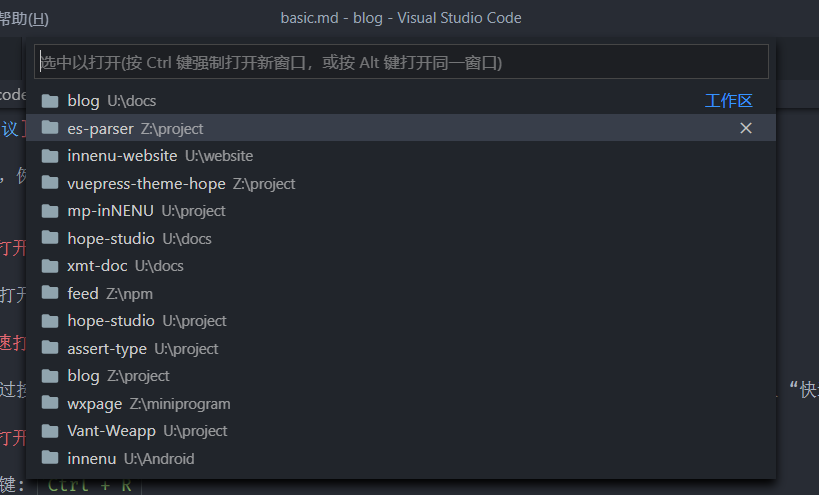Viewport: 819px width, 495px height.
Task: Open the 帮助(H) help menu
Action: click(24, 18)
